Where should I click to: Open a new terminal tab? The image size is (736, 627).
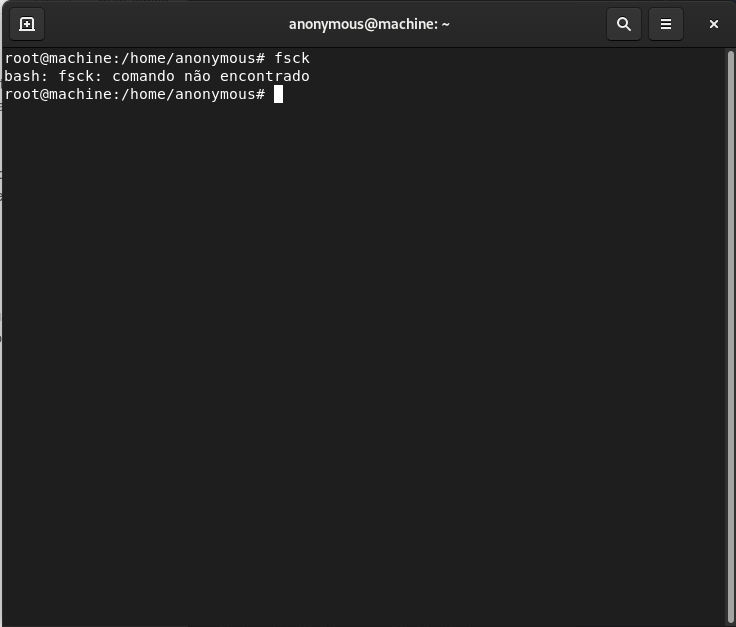click(27, 24)
